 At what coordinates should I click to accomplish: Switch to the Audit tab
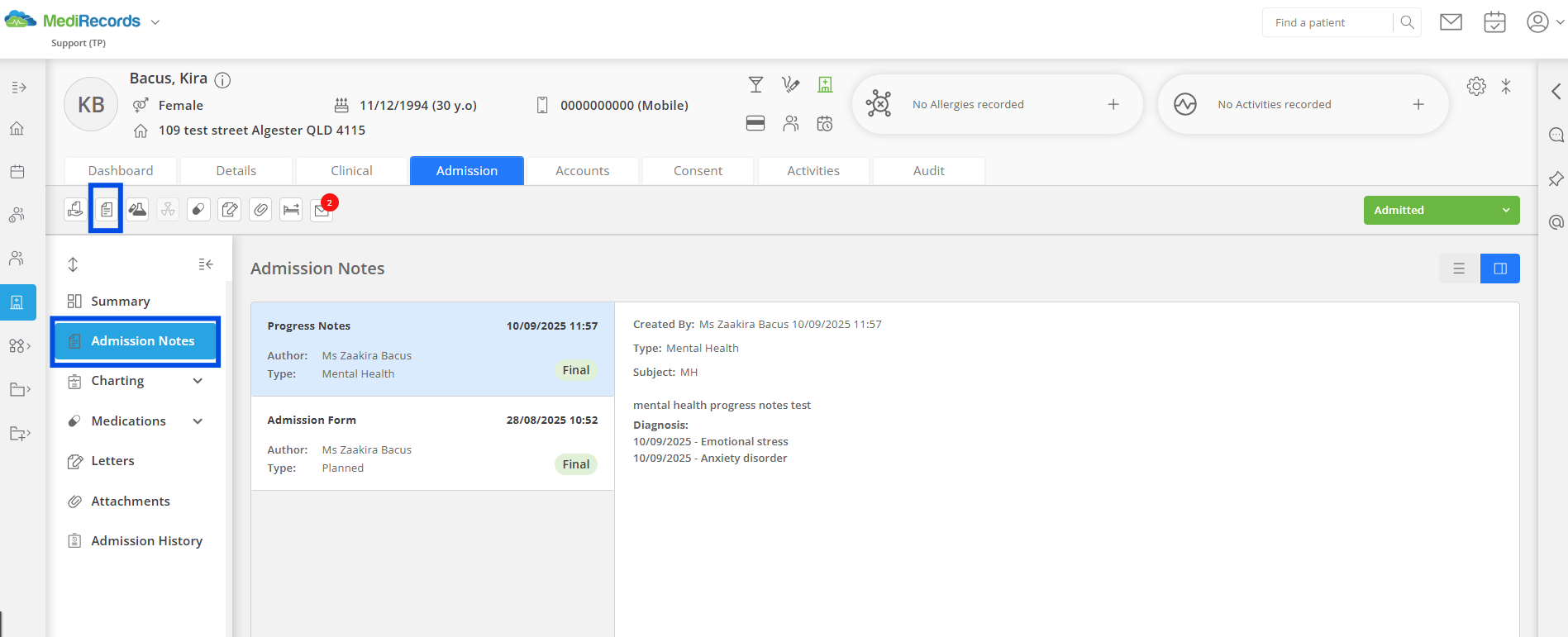tap(929, 171)
